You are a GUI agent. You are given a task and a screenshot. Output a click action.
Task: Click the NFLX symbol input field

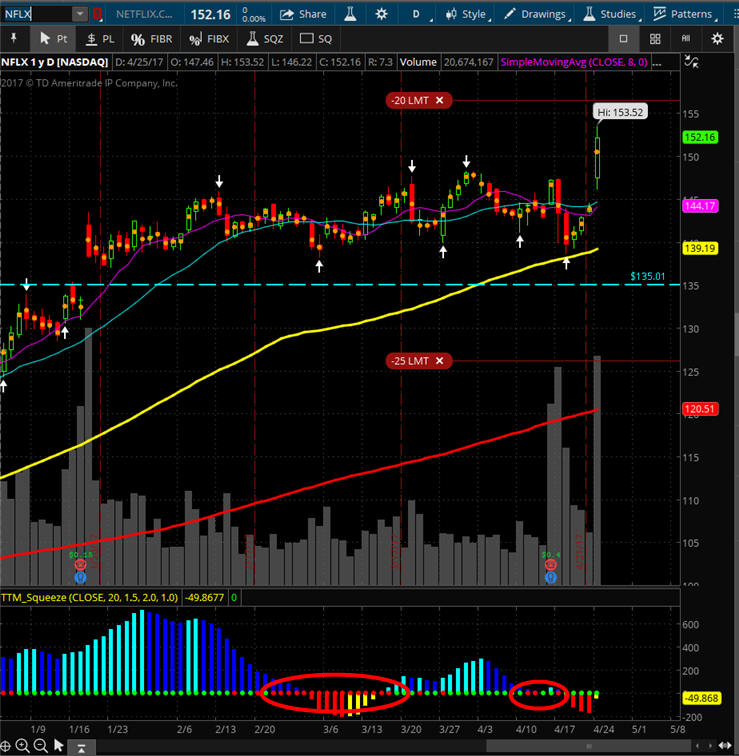(x=36, y=14)
